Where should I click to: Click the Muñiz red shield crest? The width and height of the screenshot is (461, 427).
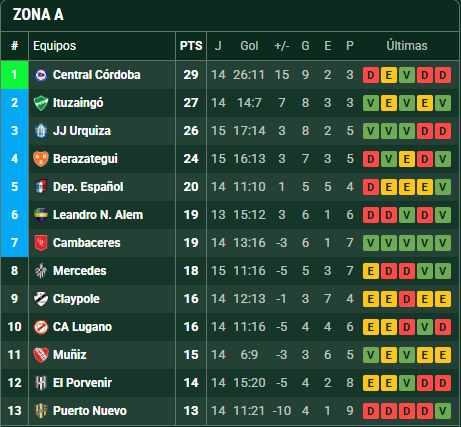coord(41,355)
